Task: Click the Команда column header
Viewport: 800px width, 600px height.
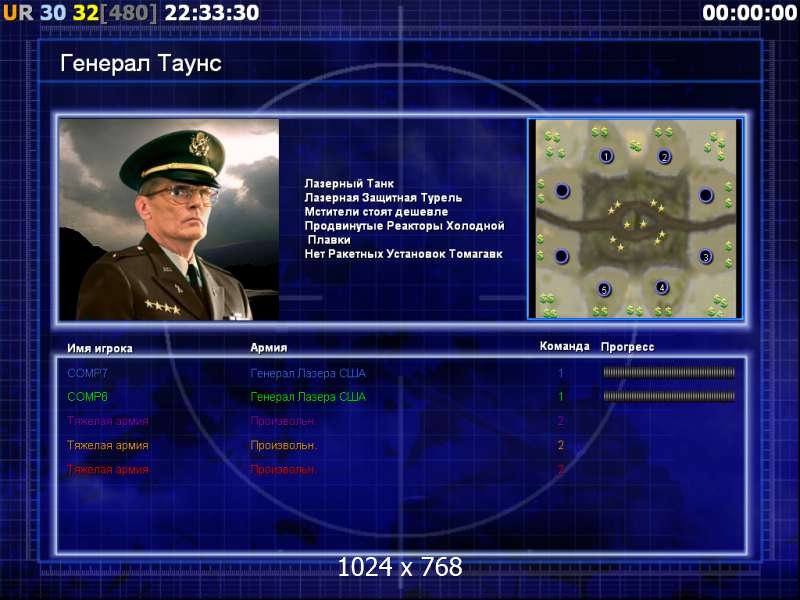Action: 564,346
